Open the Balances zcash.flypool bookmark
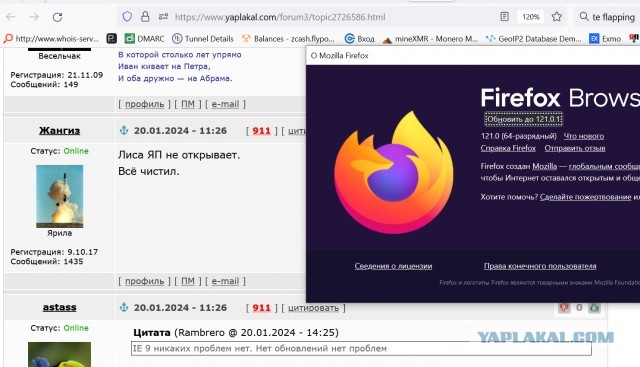640x367 pixels. [x=288, y=39]
